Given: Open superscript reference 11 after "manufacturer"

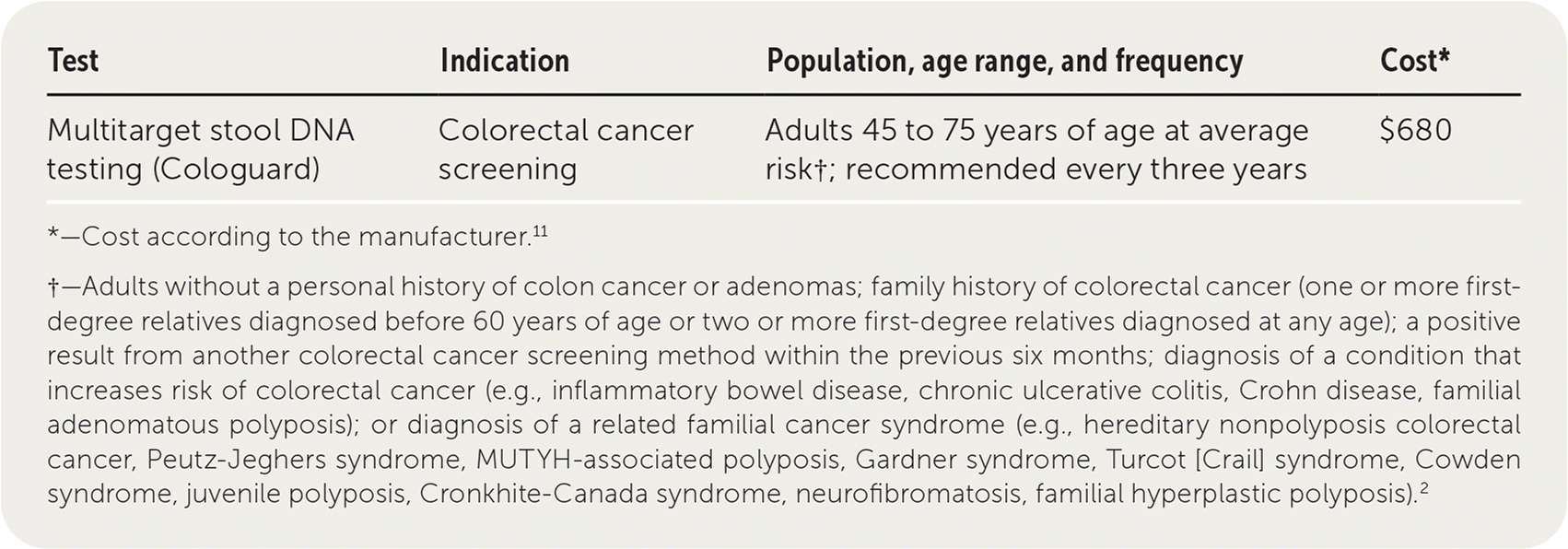Looking at the screenshot, I should tap(540, 232).
